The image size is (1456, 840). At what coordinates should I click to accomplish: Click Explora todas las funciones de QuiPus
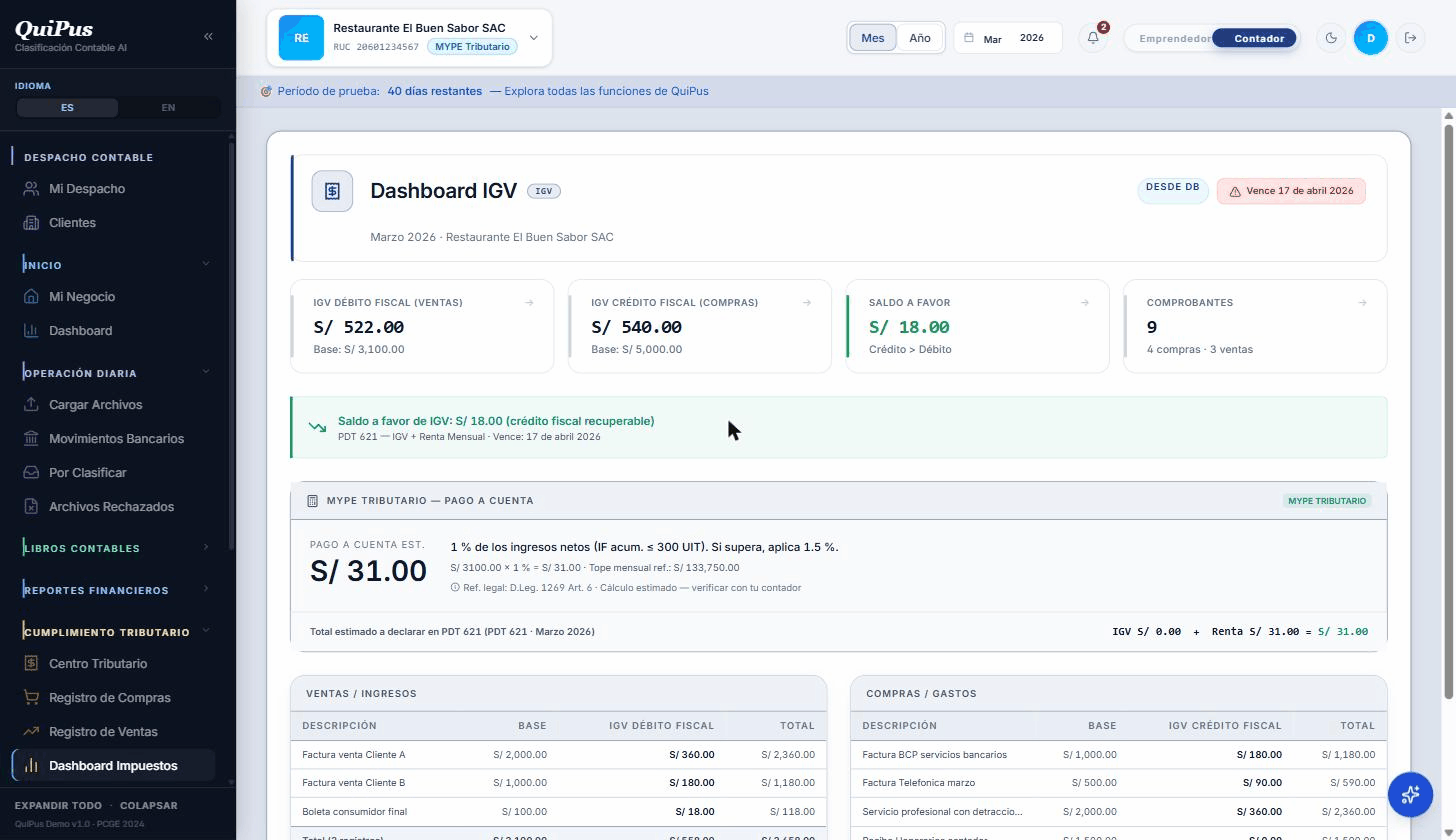606,91
